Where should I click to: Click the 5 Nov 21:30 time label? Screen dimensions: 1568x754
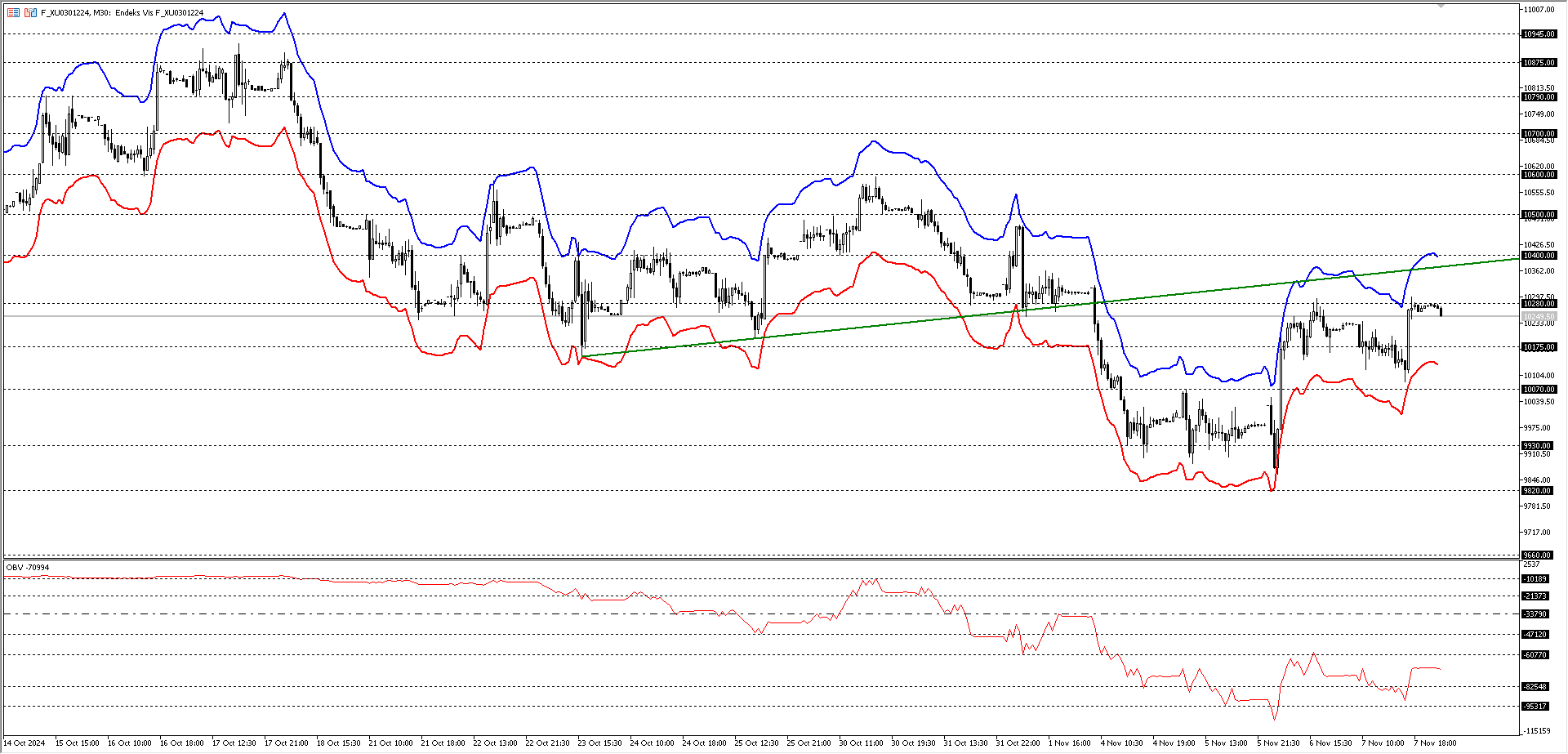1279,743
